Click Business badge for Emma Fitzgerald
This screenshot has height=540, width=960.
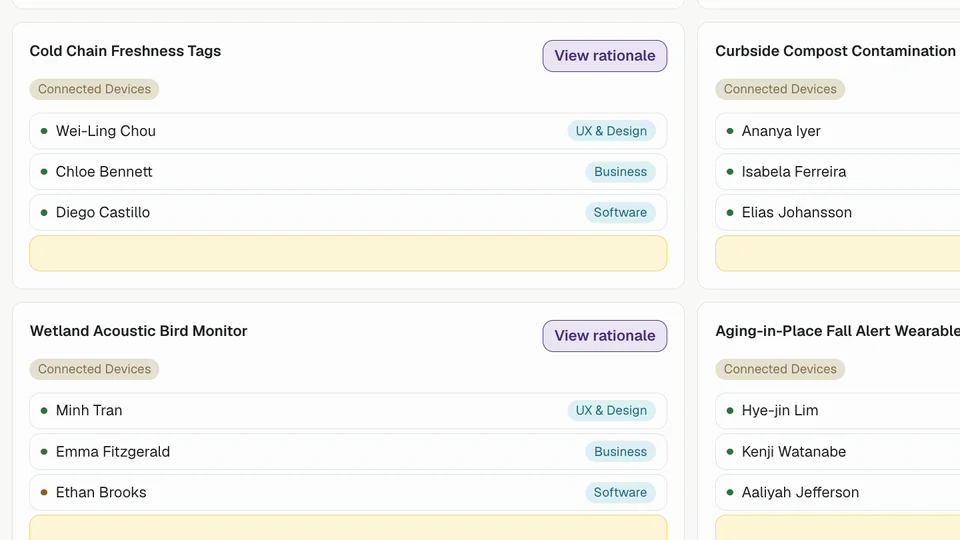(x=620, y=452)
